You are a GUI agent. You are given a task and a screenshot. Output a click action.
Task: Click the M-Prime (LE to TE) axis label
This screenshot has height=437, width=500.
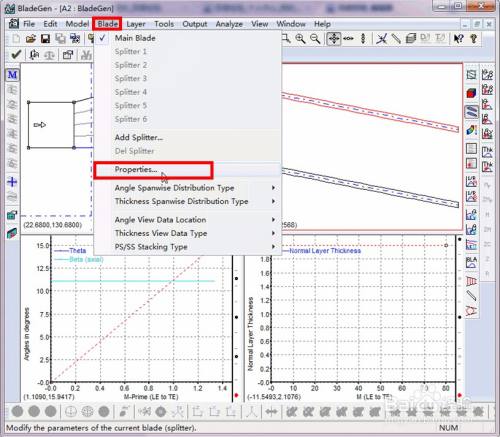[151, 397]
